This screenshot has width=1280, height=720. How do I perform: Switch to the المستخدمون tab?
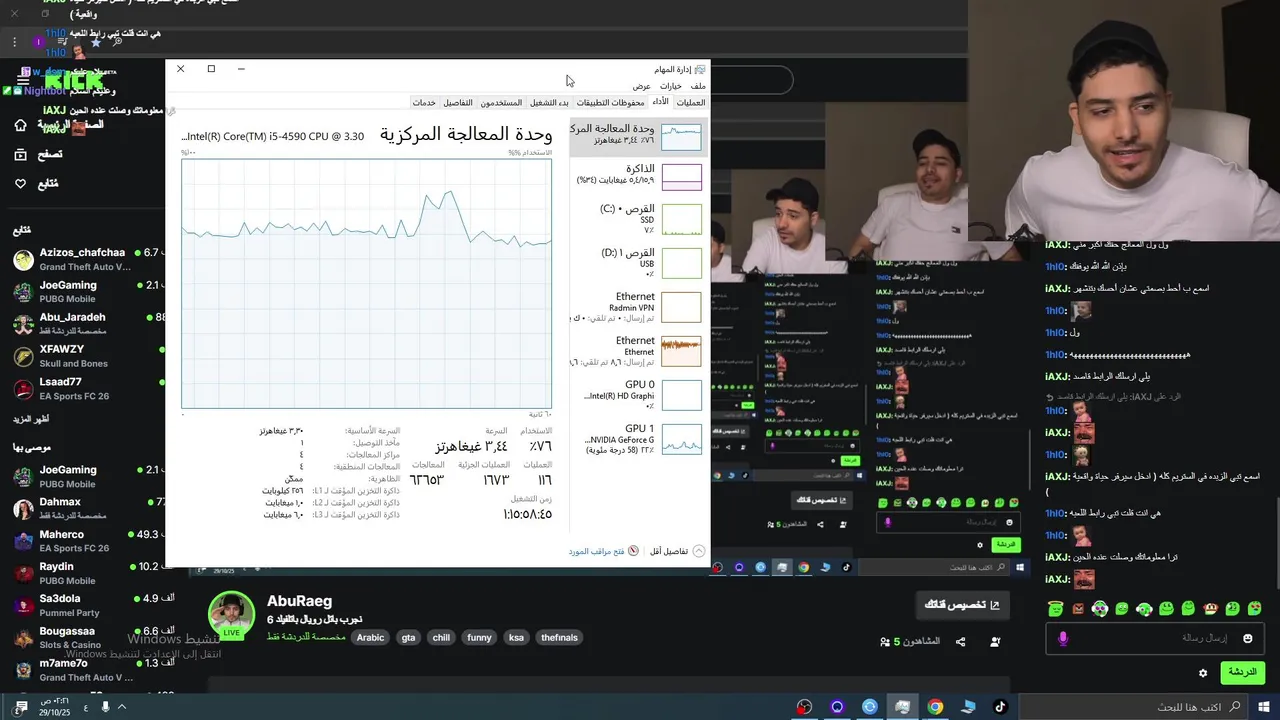[501, 103]
